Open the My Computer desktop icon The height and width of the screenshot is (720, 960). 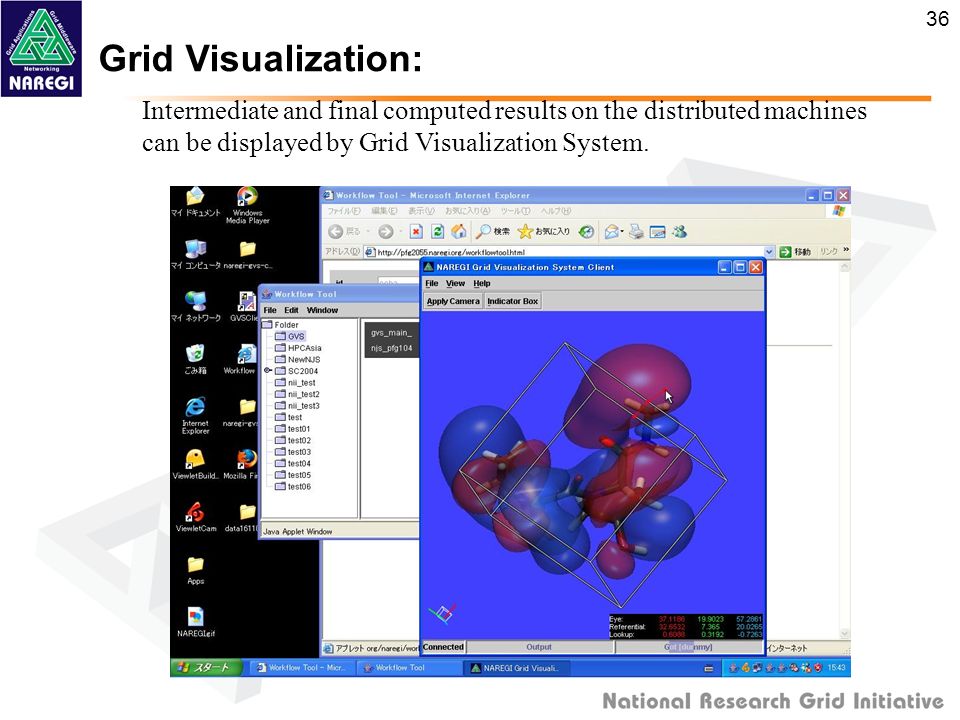(x=195, y=254)
